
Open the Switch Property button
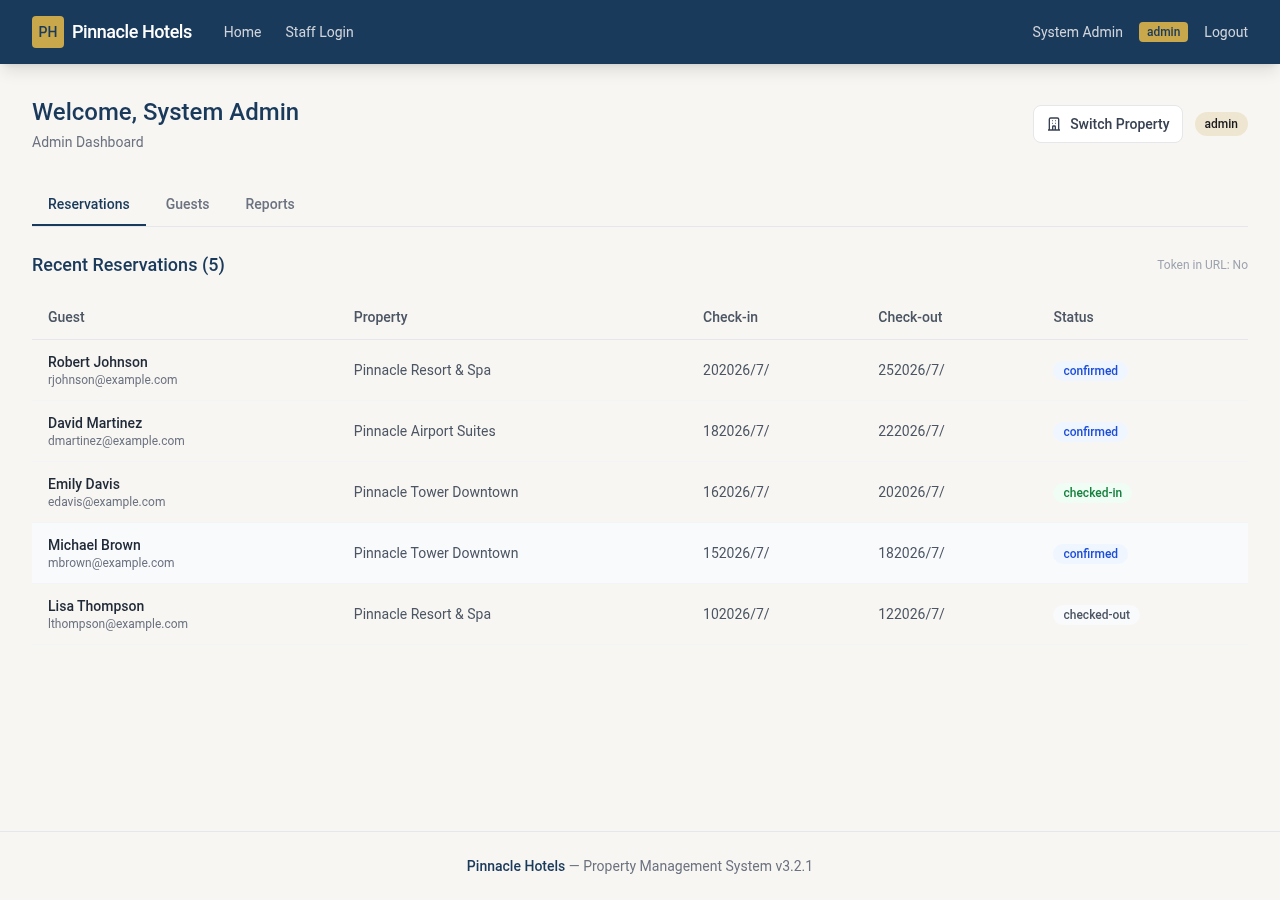click(x=1108, y=124)
